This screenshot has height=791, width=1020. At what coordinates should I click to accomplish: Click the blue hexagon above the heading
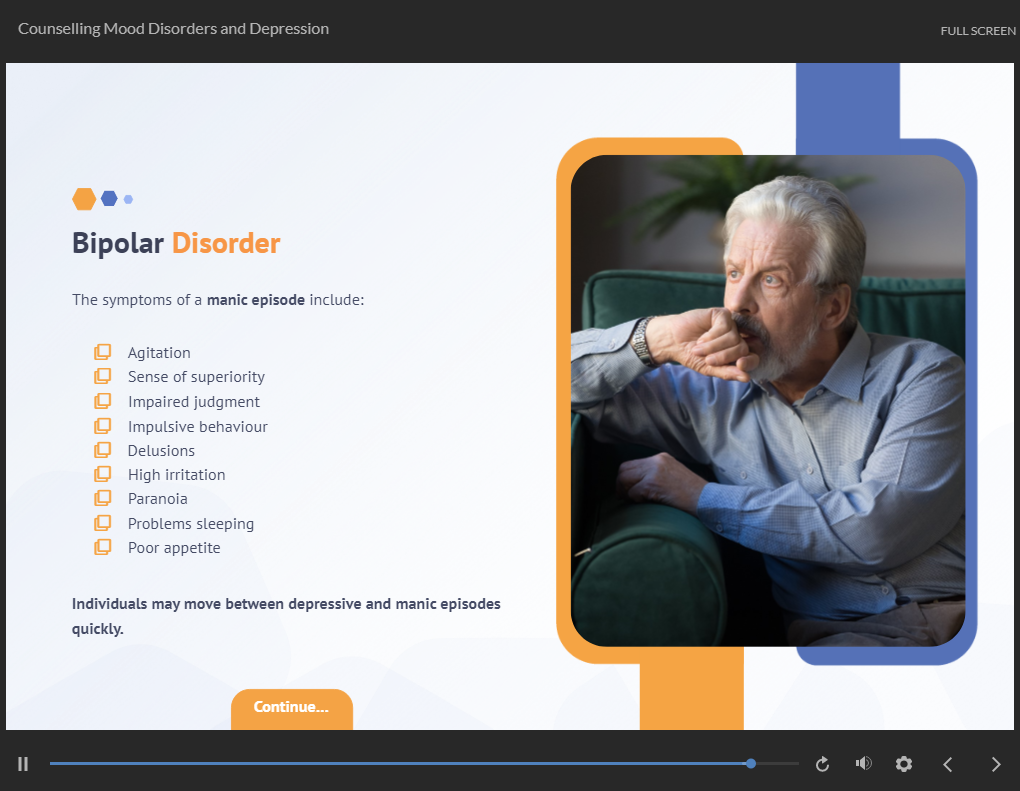(109, 199)
